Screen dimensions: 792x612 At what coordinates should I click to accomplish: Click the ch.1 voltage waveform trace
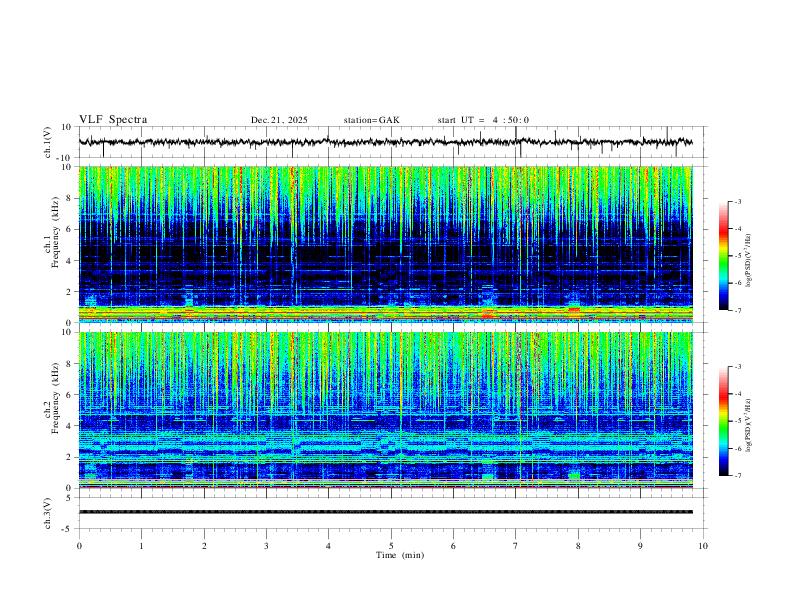386,142
